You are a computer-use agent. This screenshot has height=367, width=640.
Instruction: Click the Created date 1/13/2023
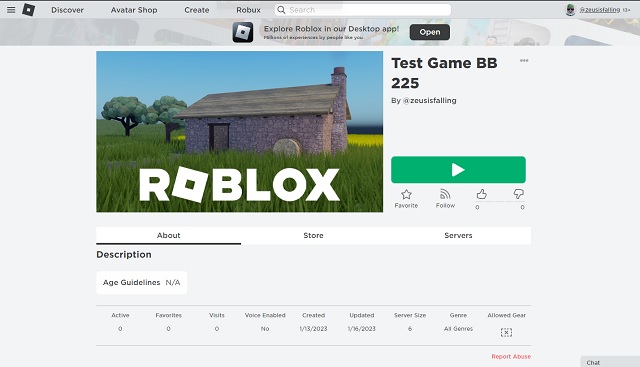313,329
